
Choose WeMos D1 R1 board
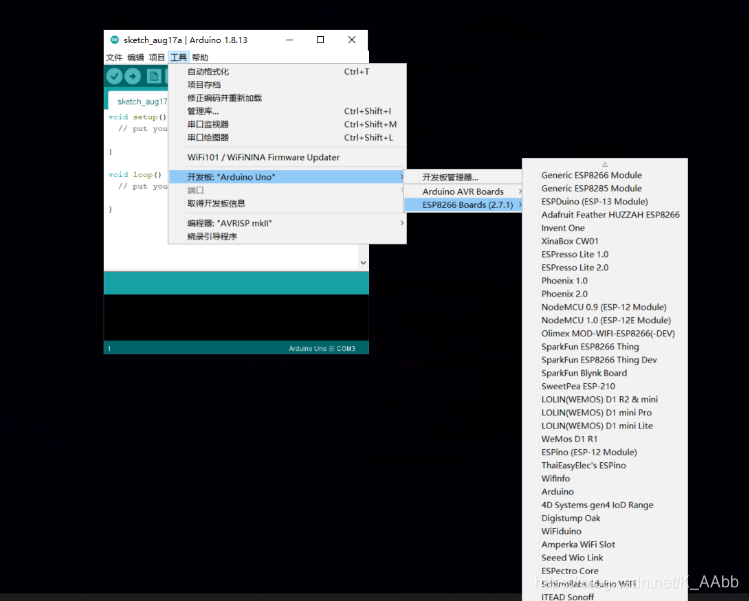(x=605, y=439)
